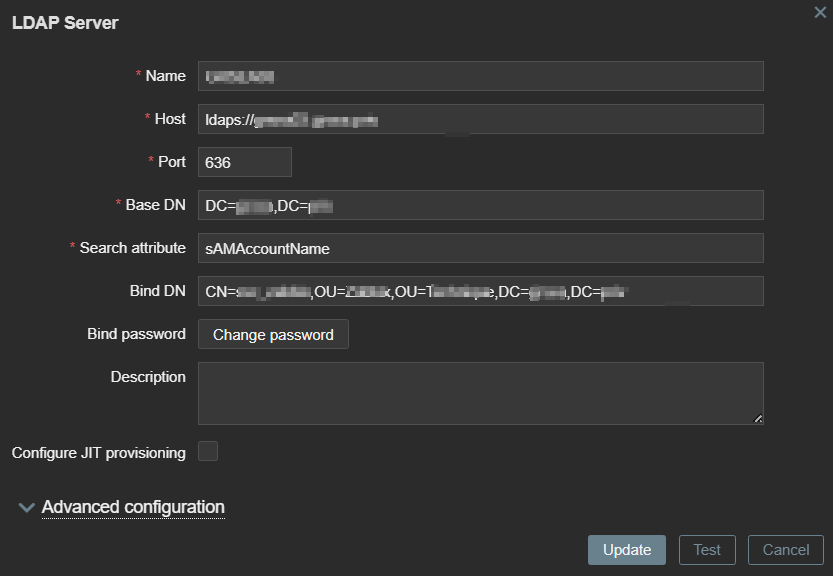833x576 pixels.
Task: Focus the Search attribute field
Action: [x=480, y=248]
